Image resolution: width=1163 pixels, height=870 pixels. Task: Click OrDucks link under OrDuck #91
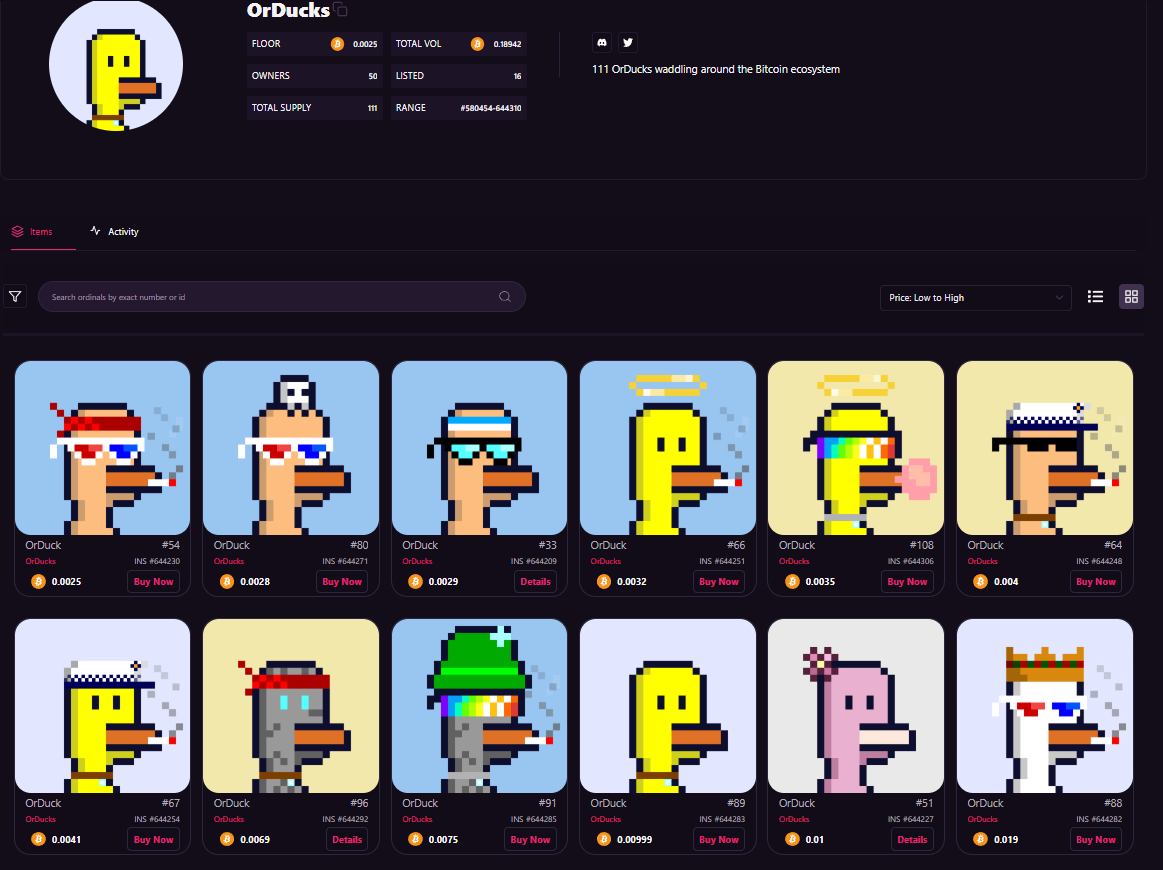pos(418,820)
